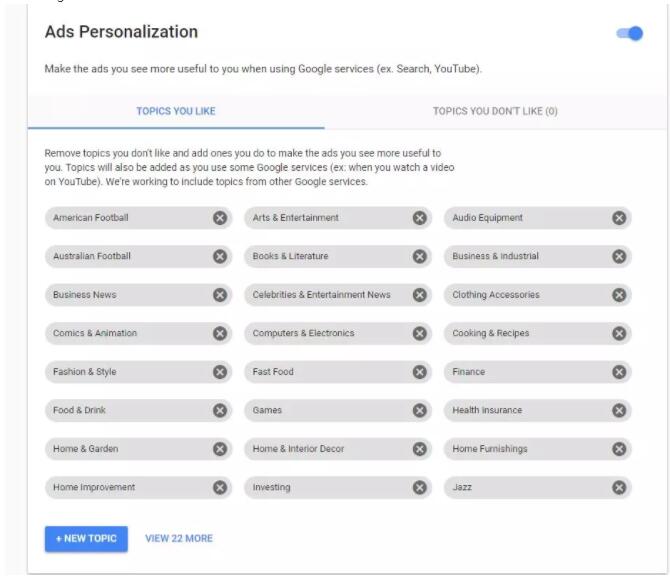Click the New Topic button
Image resolution: width=670 pixels, height=580 pixels.
pos(86,538)
